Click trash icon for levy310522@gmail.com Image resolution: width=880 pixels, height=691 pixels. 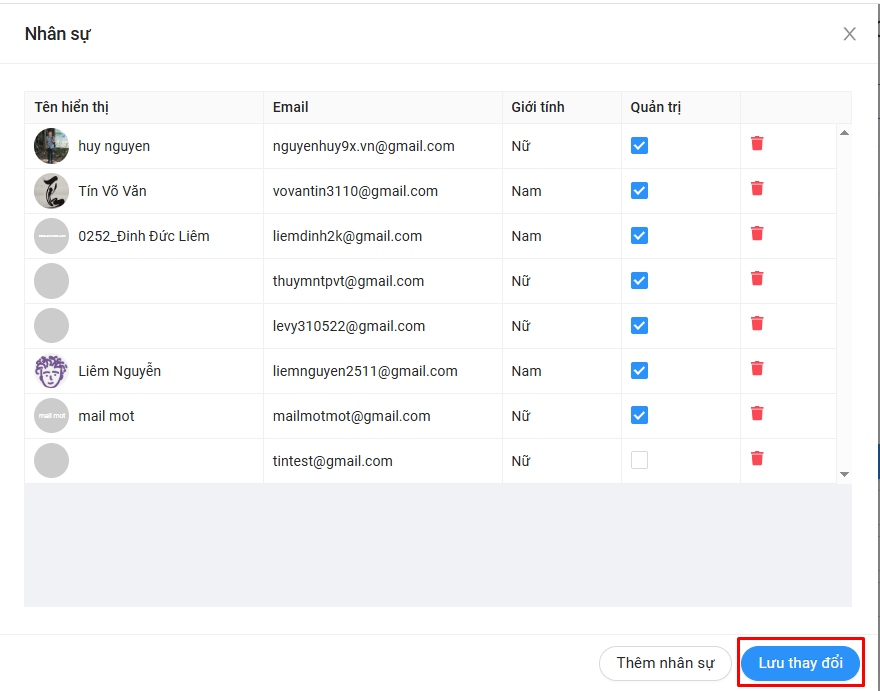click(x=757, y=324)
